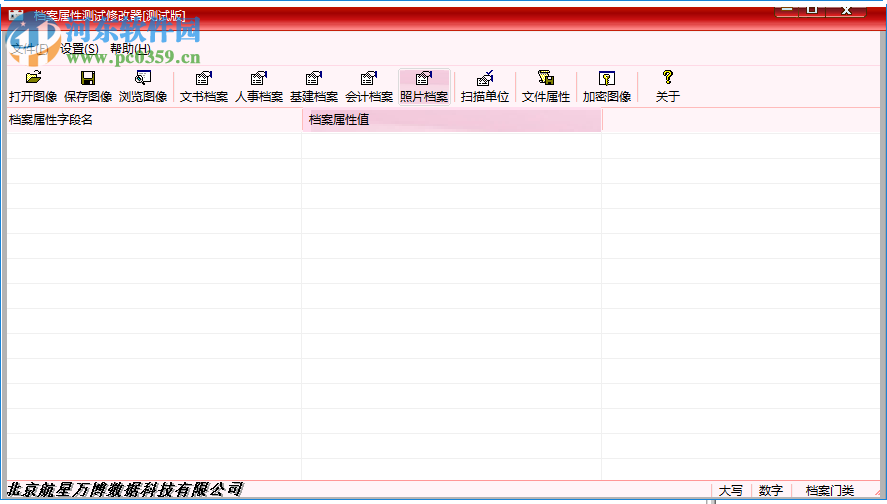Close the 档案属性测试修改器 window
The height and width of the screenshot is (504, 887).
tap(846, 10)
